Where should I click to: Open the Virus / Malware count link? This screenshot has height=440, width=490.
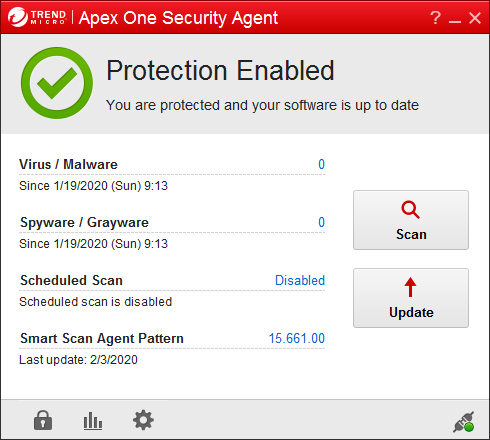coord(321,164)
